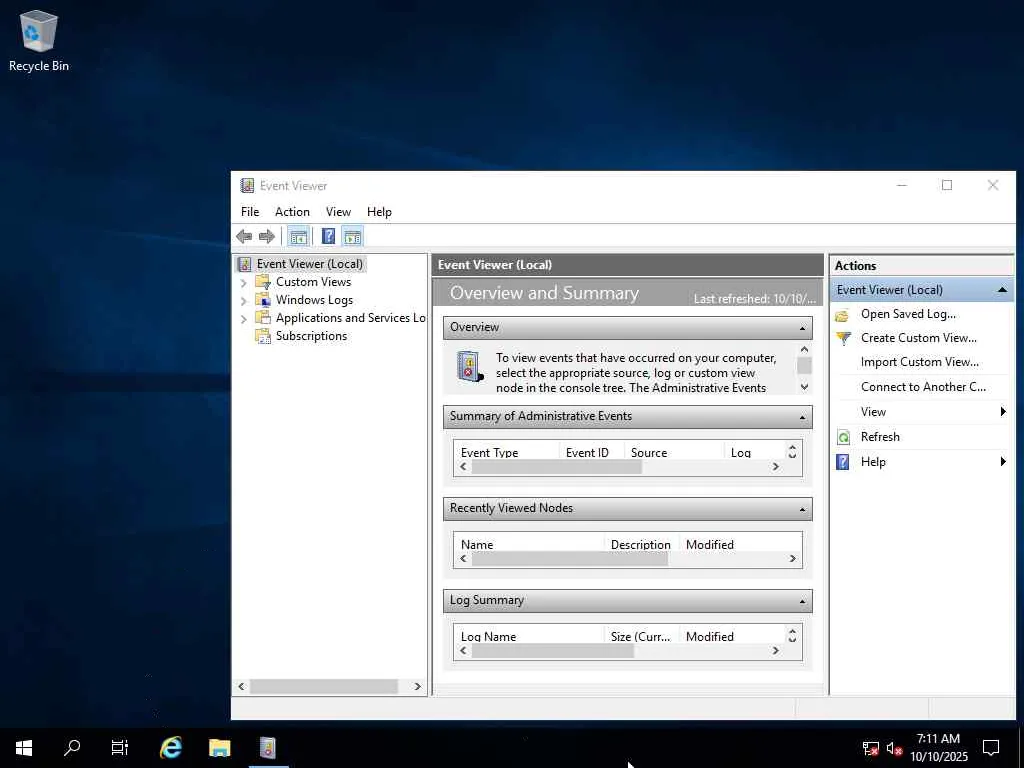The height and width of the screenshot is (768, 1024).
Task: Click the Applications and Services Logs folder icon
Action: (x=263, y=317)
